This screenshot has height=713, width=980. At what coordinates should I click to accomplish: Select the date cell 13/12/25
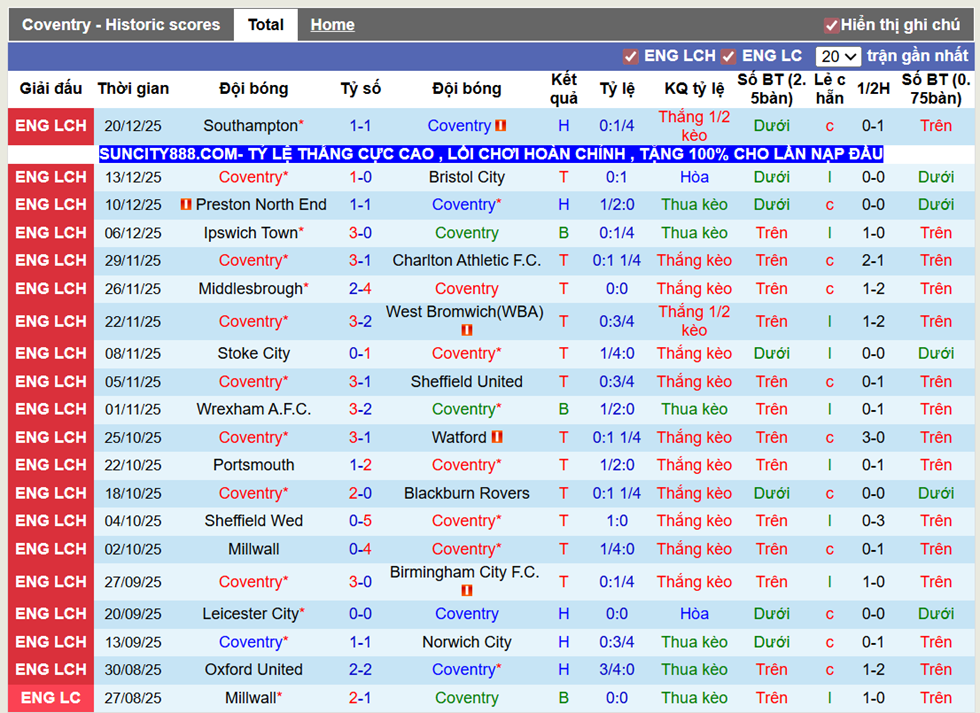point(133,177)
